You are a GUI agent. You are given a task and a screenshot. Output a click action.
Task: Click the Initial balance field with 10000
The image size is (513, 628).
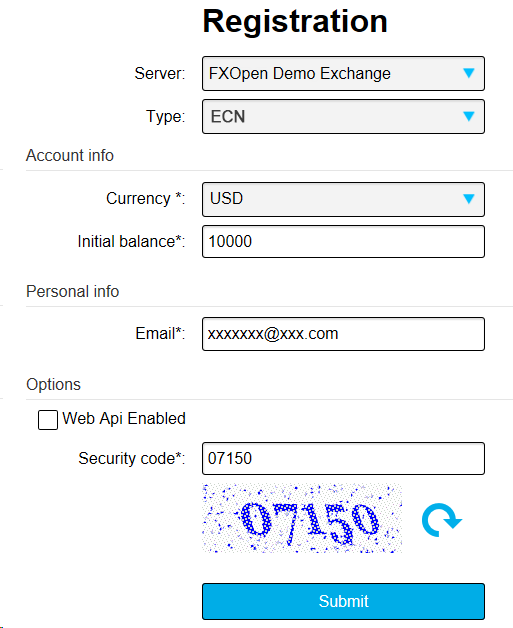coord(343,242)
